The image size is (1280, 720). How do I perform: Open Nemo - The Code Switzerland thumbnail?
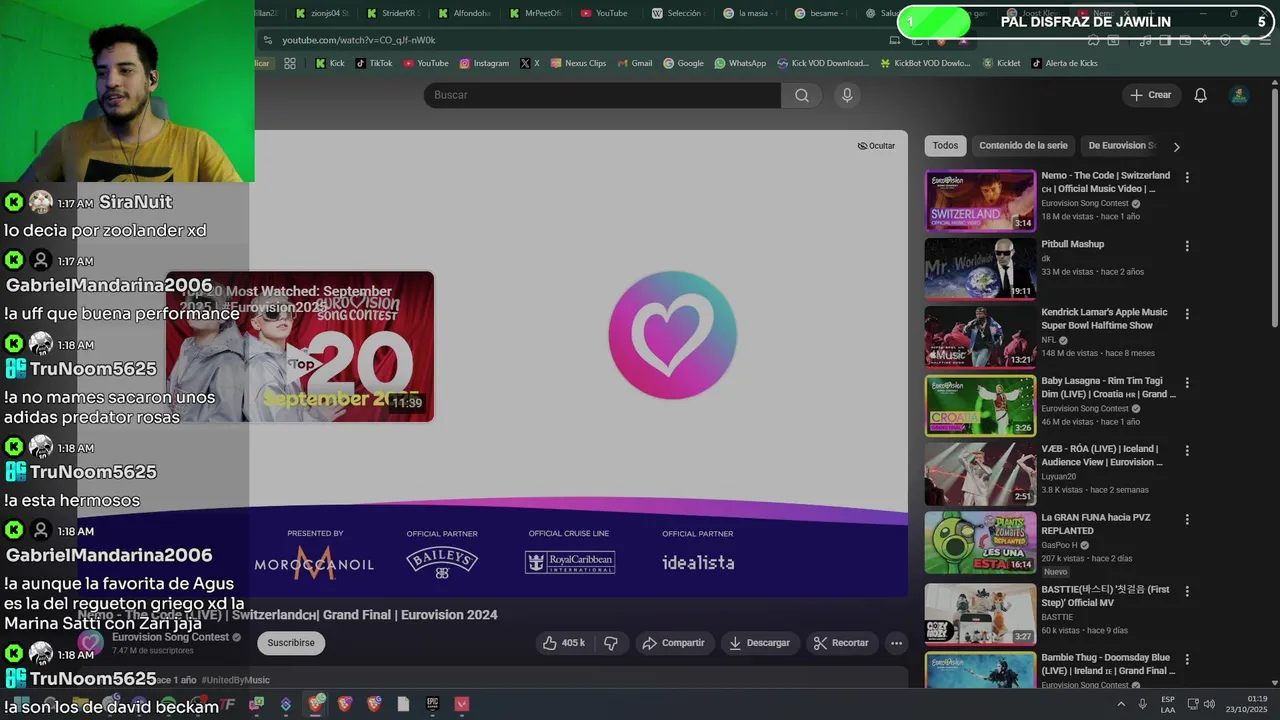click(x=980, y=200)
